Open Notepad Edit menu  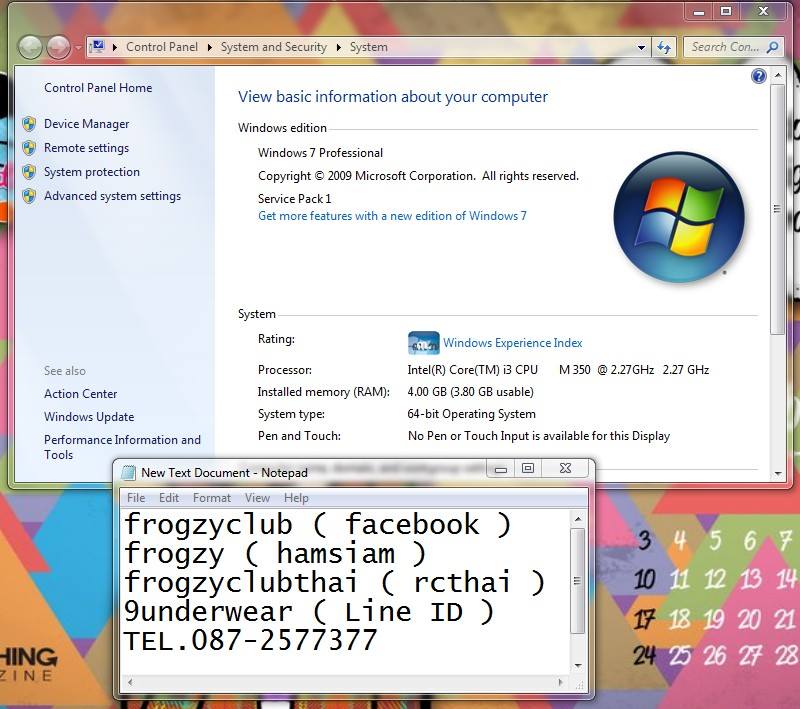pos(169,498)
